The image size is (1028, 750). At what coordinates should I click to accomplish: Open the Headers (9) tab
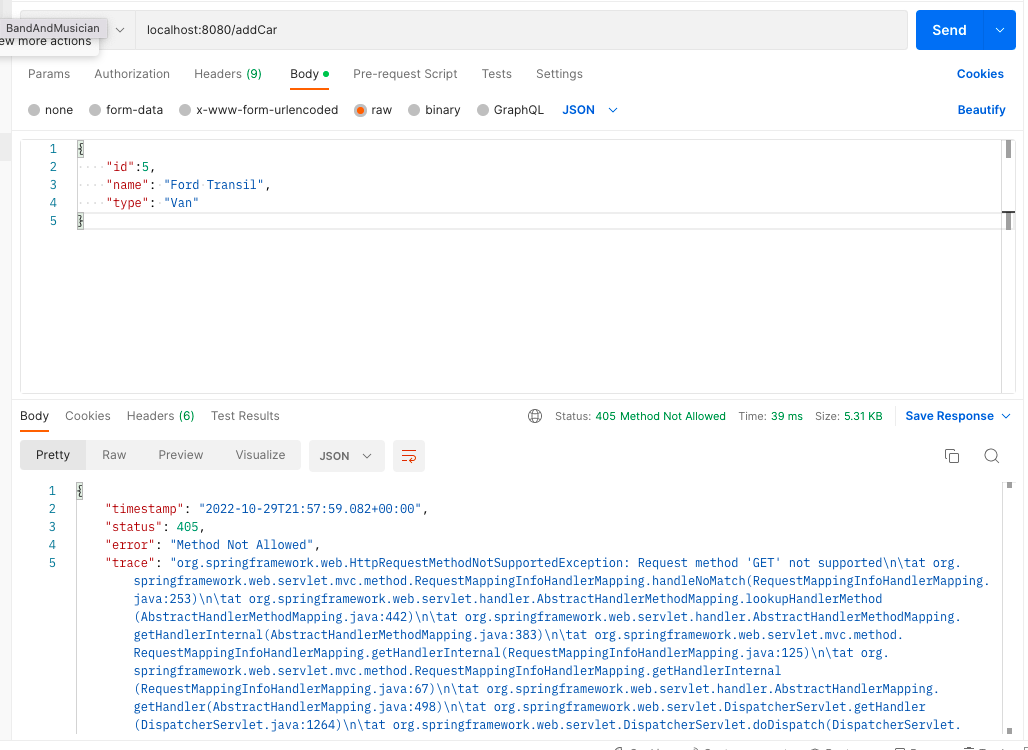click(227, 74)
